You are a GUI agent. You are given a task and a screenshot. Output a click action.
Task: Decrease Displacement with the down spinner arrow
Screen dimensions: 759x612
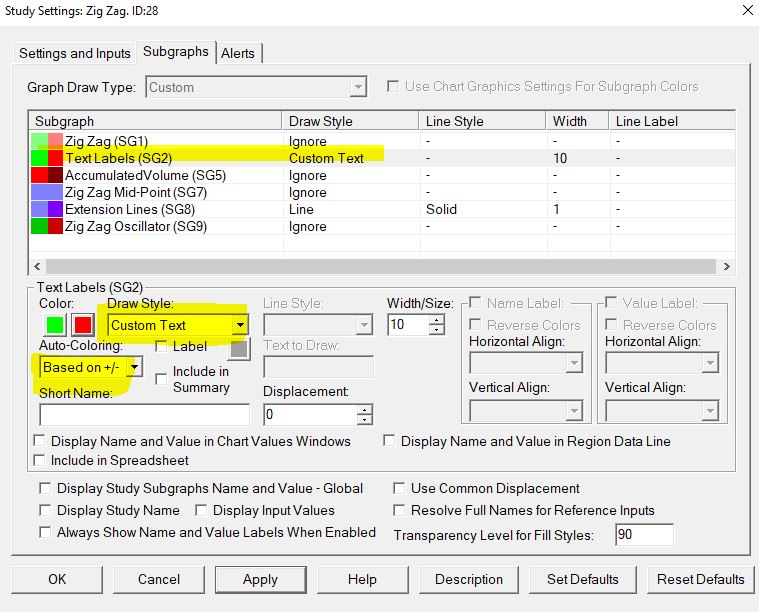[x=364, y=420]
